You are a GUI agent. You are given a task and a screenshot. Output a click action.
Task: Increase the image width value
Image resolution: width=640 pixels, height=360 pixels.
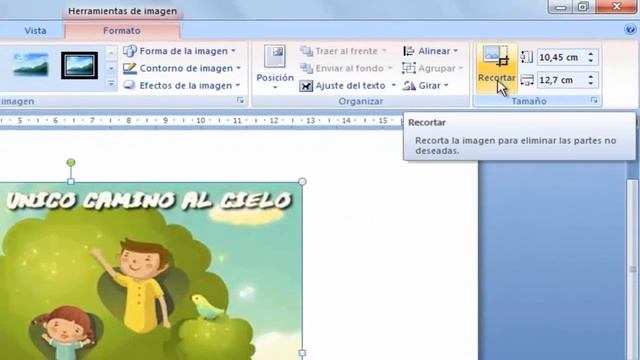coord(591,77)
